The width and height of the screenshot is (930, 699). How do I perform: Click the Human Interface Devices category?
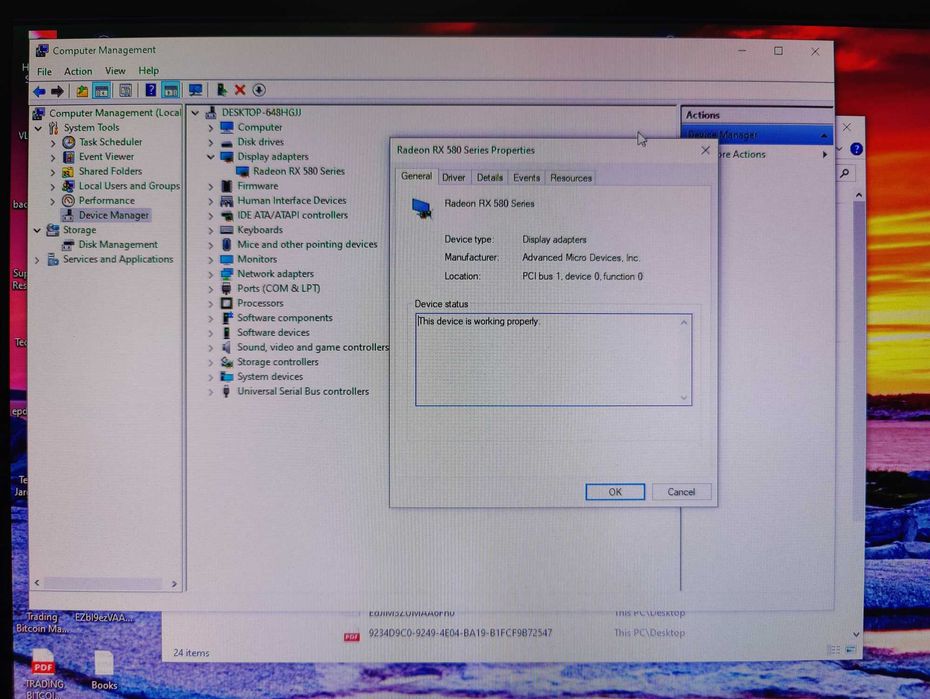point(291,200)
